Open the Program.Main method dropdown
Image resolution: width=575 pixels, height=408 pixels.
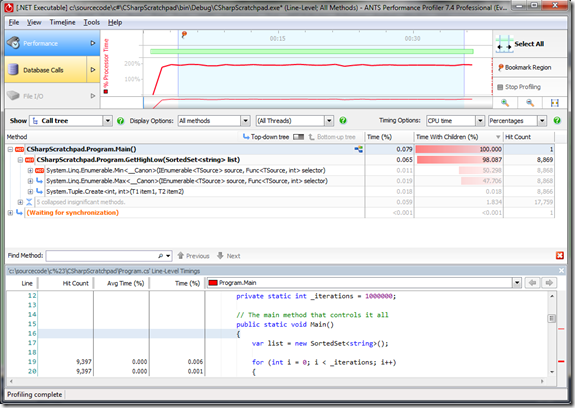tap(517, 283)
